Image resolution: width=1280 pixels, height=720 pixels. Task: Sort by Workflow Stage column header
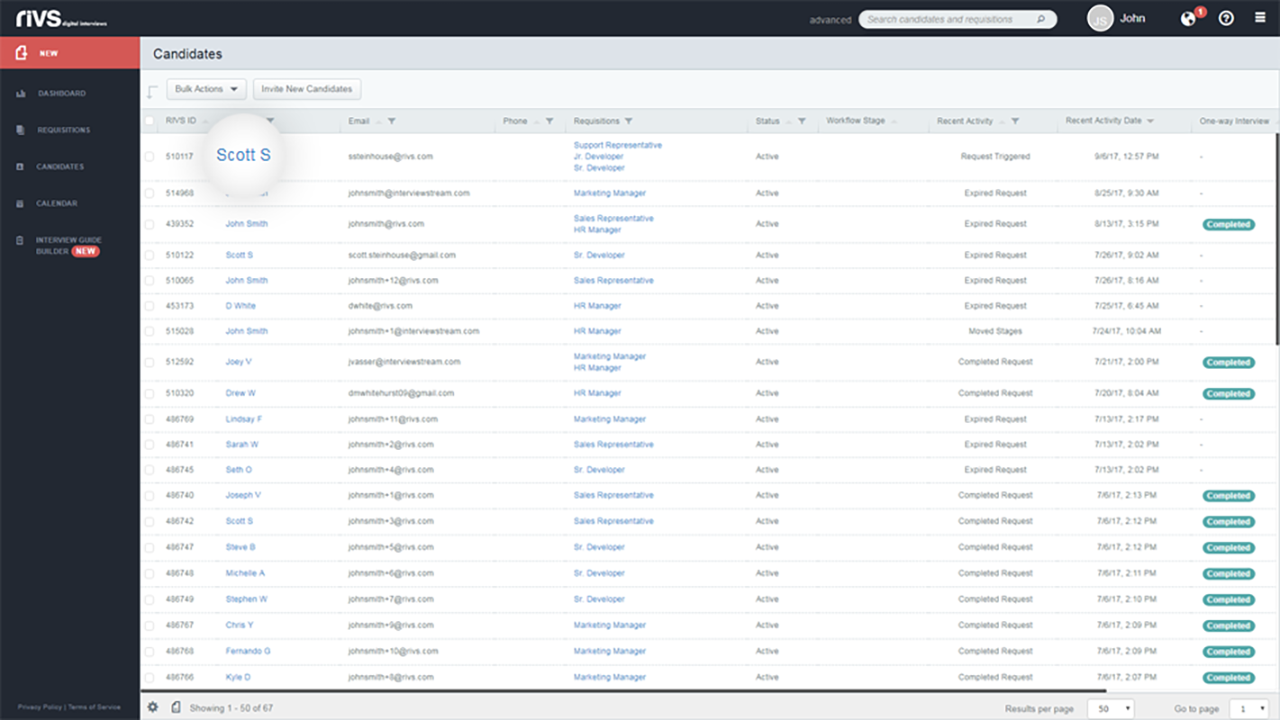[x=855, y=121]
